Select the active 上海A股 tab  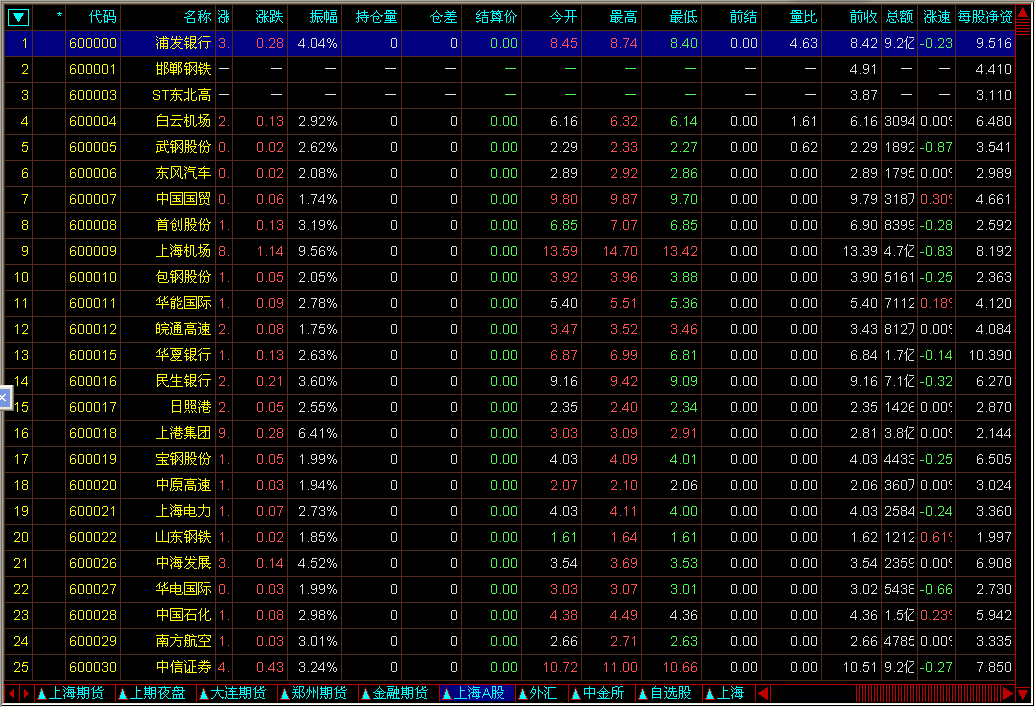click(474, 693)
